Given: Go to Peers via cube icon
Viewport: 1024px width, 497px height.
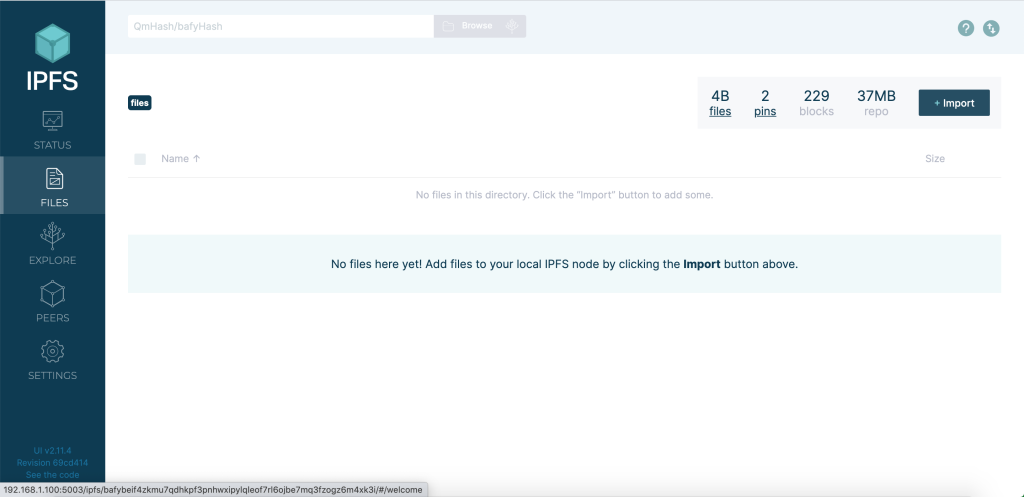Looking at the screenshot, I should coord(52,294).
